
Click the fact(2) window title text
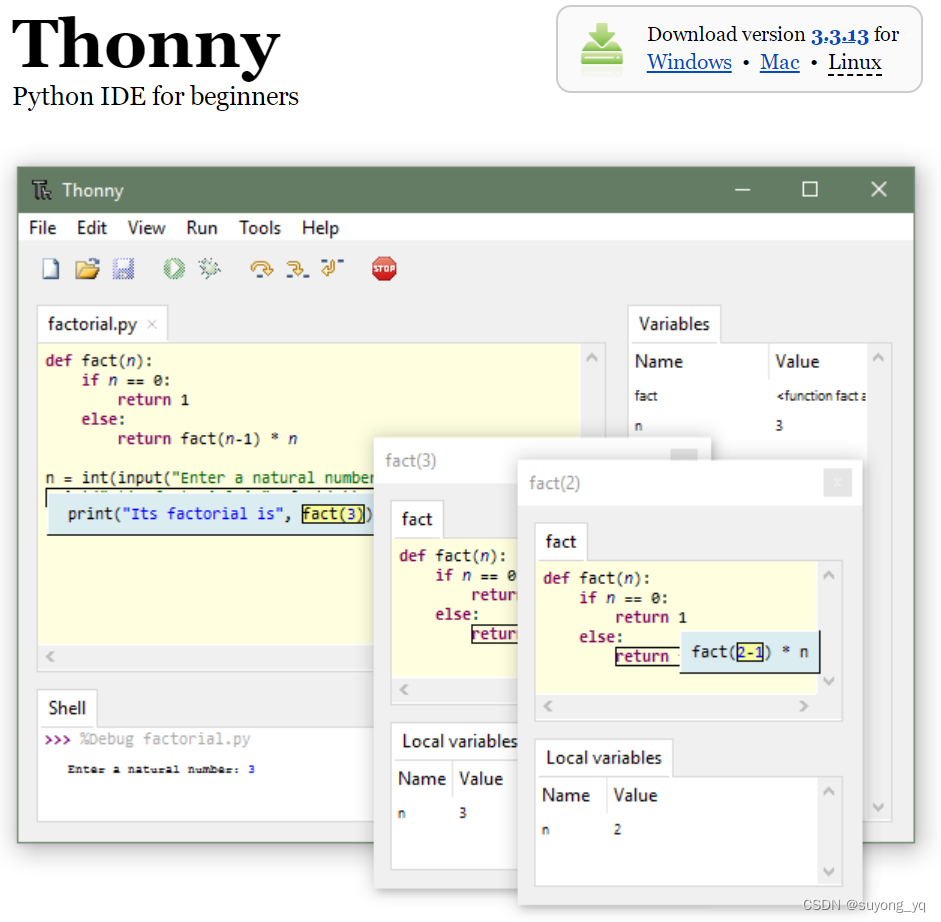555,483
